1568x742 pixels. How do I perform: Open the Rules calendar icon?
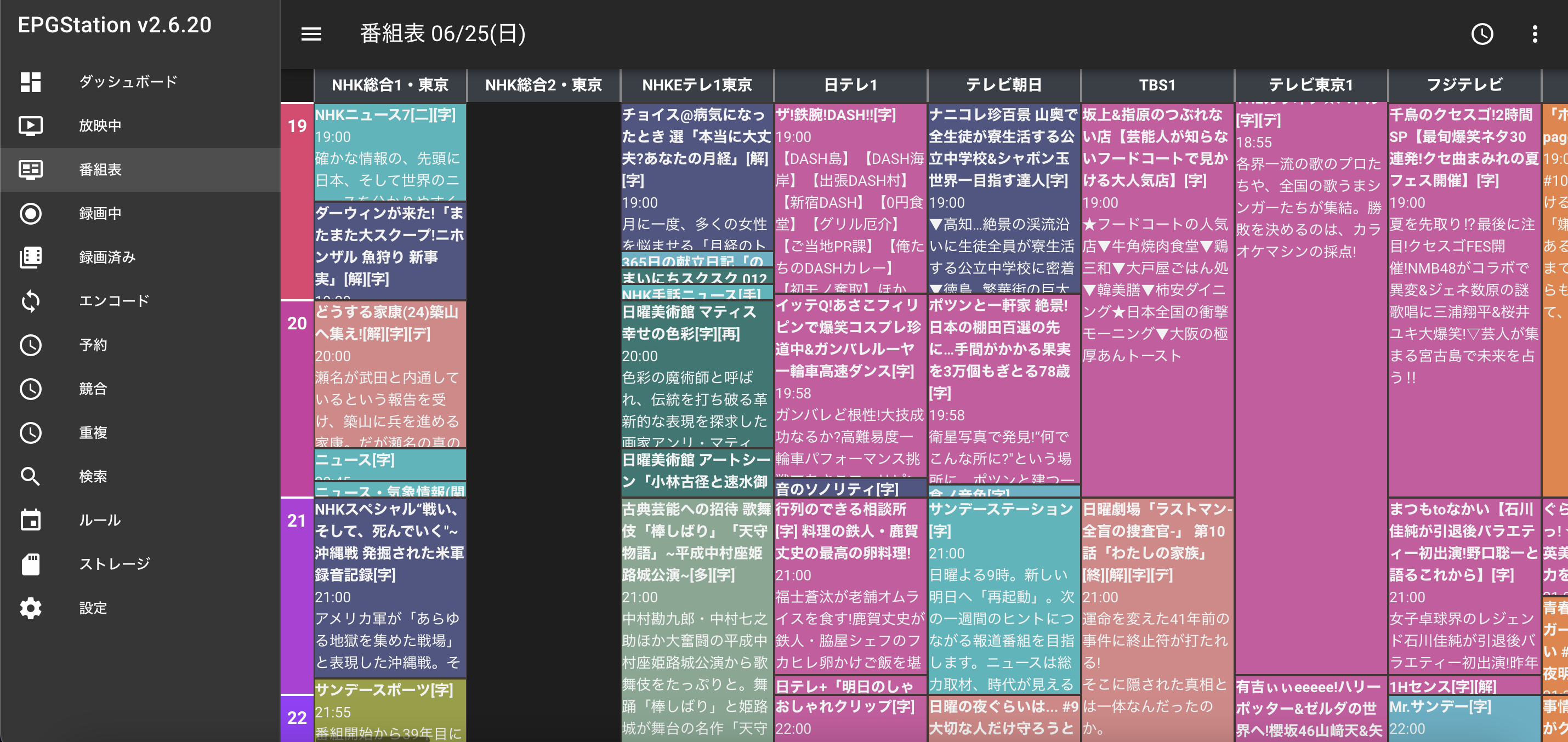pyautogui.click(x=31, y=520)
